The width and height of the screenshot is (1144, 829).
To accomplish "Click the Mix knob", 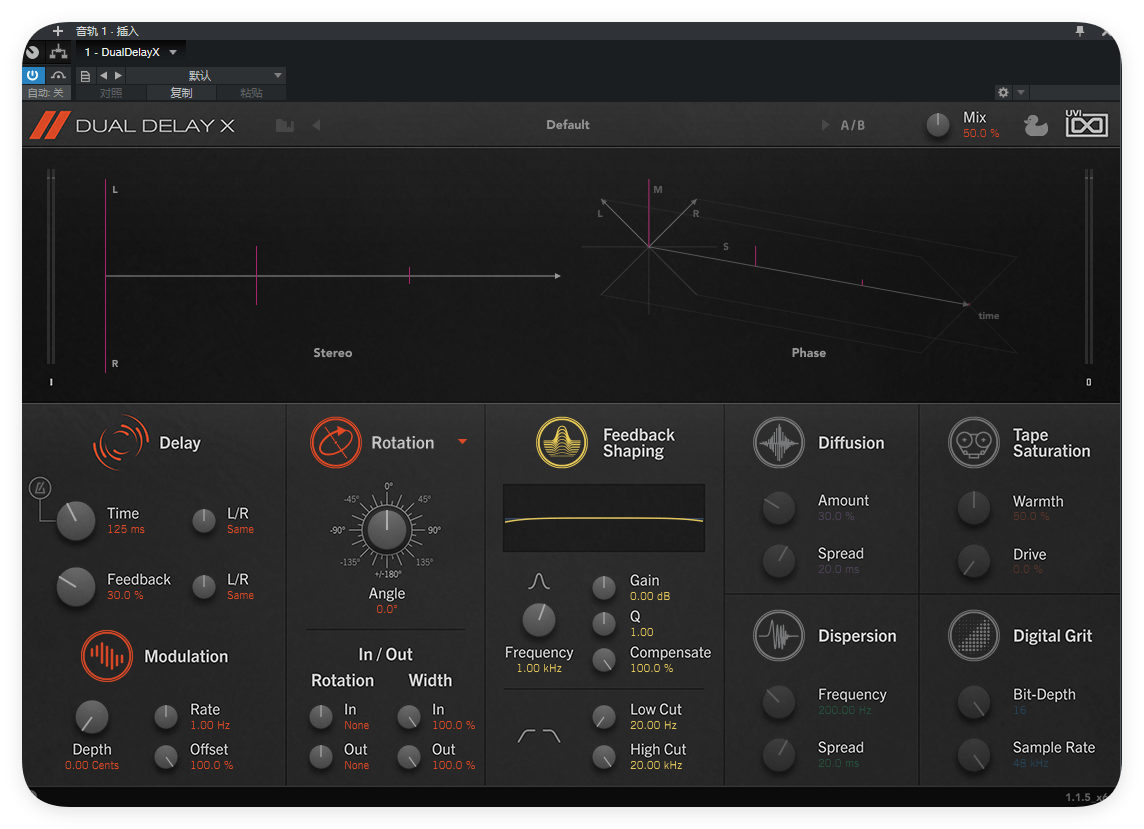I will click(938, 125).
